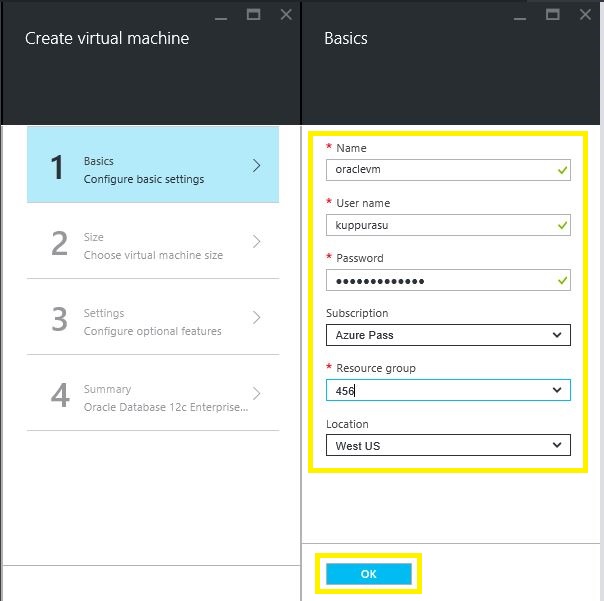604x601 pixels.
Task: Click the Name input field
Action: coord(440,170)
